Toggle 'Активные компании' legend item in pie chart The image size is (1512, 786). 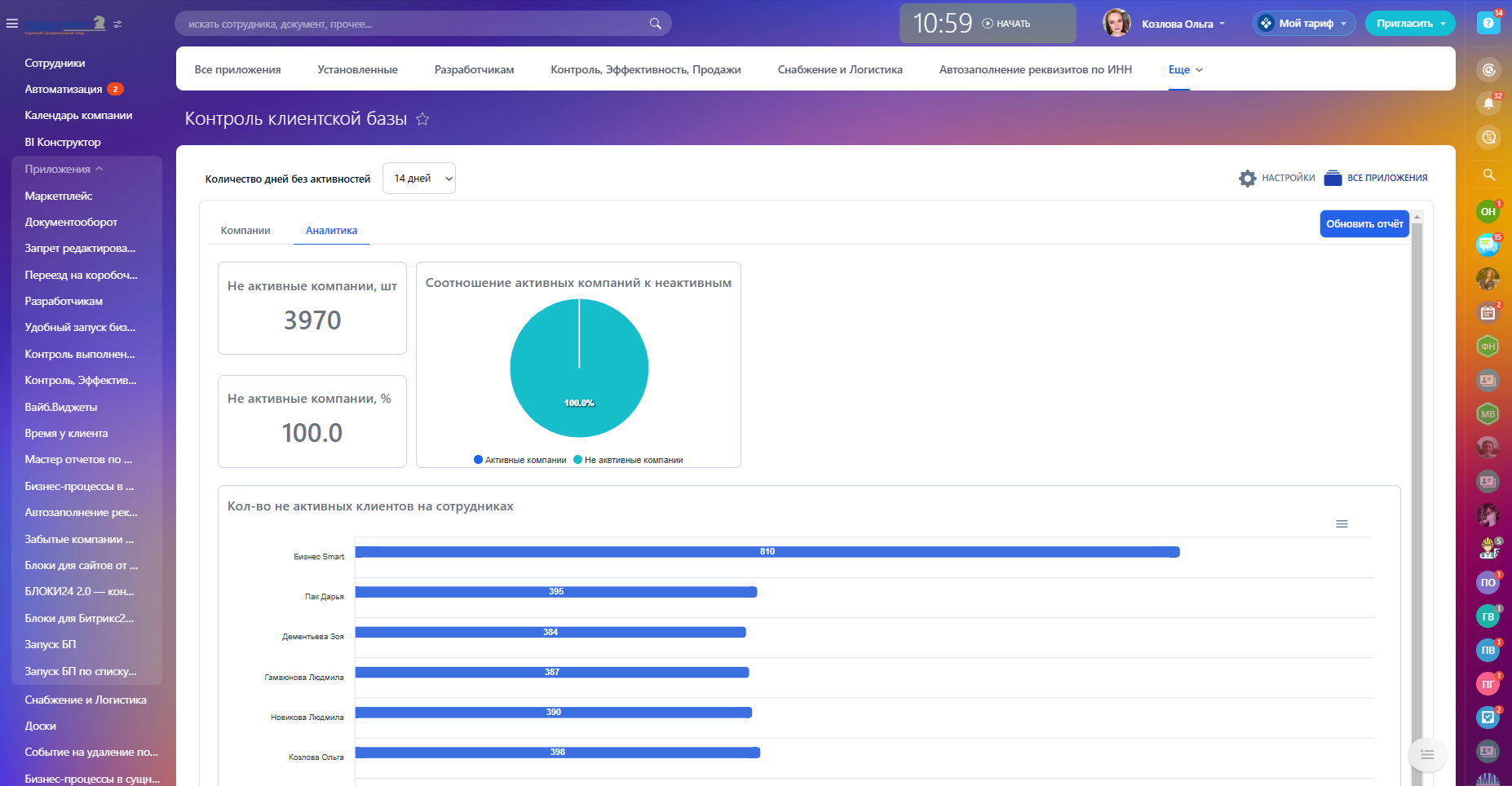click(520, 460)
